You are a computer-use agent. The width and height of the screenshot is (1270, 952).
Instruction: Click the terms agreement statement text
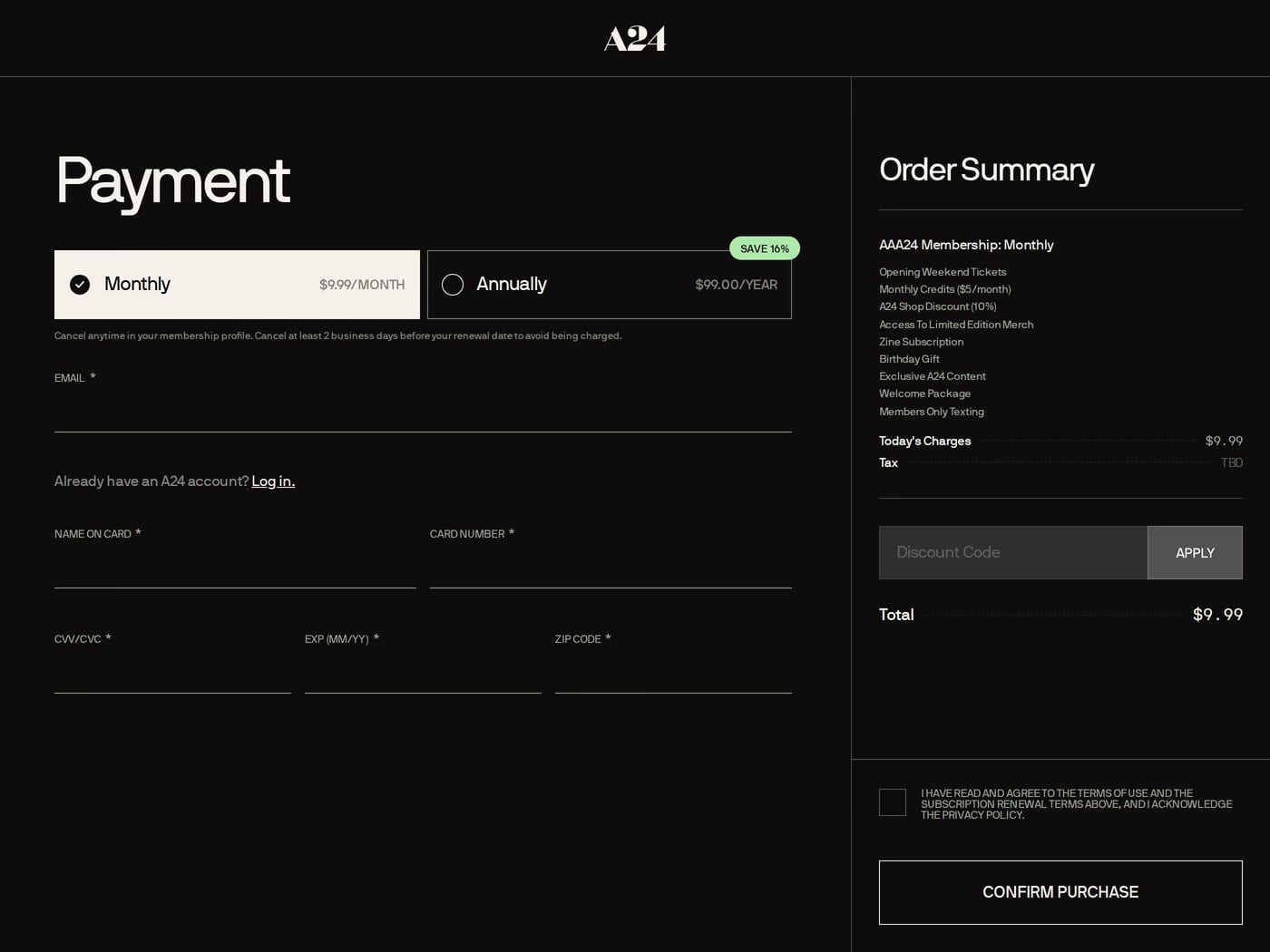pos(1076,804)
